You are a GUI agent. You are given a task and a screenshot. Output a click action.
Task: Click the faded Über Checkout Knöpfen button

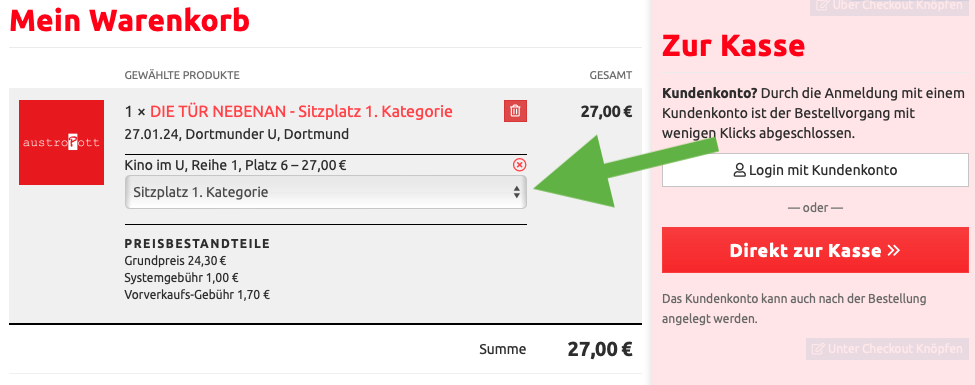(889, 6)
